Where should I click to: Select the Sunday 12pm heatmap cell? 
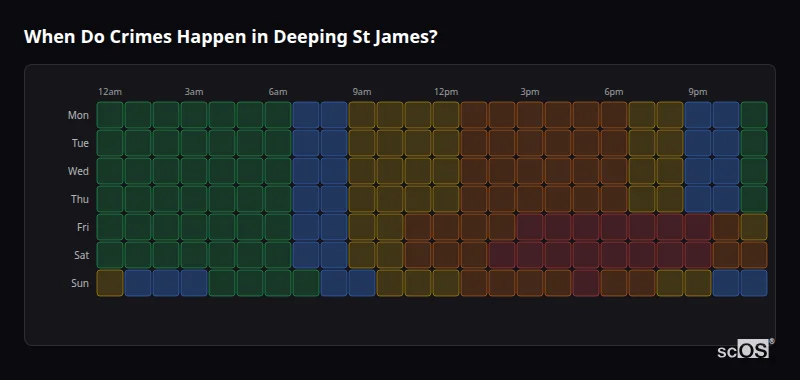[x=446, y=283]
